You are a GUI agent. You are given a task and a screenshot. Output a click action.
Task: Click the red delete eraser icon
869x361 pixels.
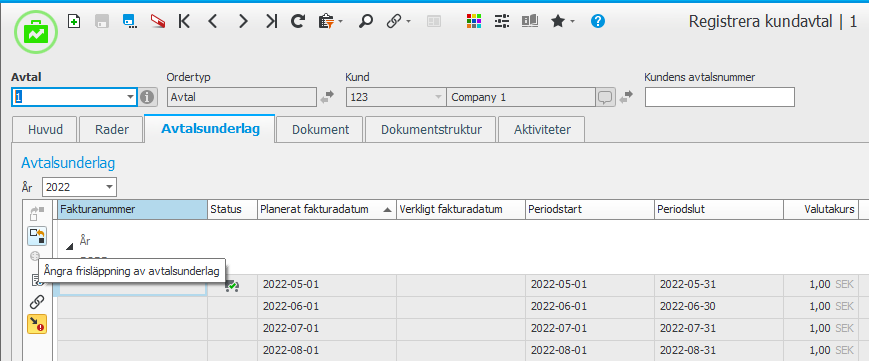coord(158,22)
